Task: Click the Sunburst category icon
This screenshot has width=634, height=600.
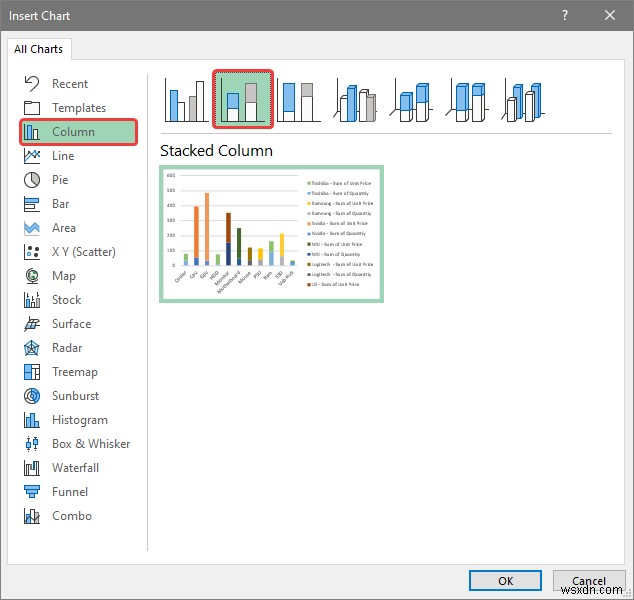Action: [32, 396]
